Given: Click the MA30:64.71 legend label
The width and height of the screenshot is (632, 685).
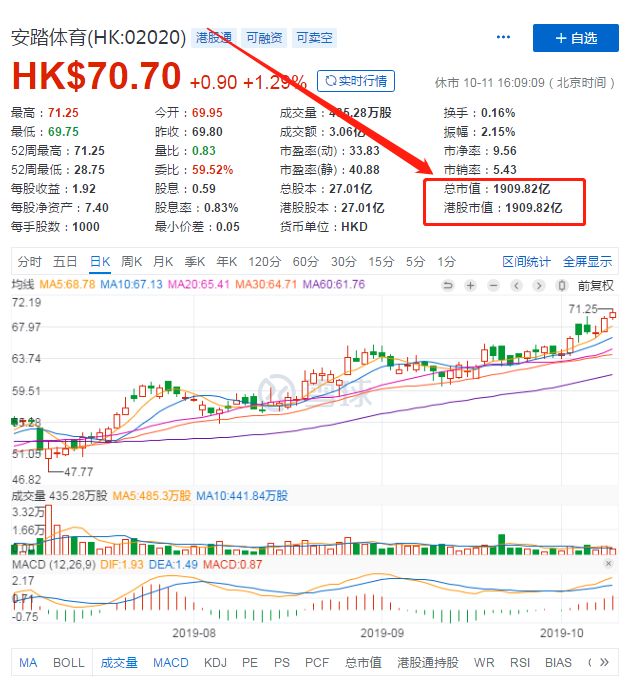Looking at the screenshot, I should [266, 284].
